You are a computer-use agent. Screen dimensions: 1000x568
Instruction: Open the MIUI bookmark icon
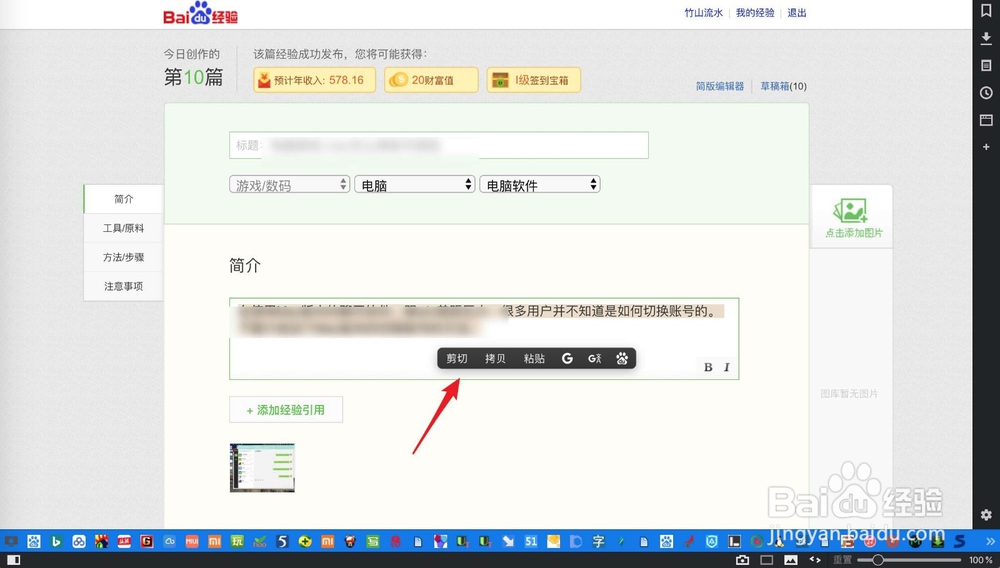coord(192,542)
